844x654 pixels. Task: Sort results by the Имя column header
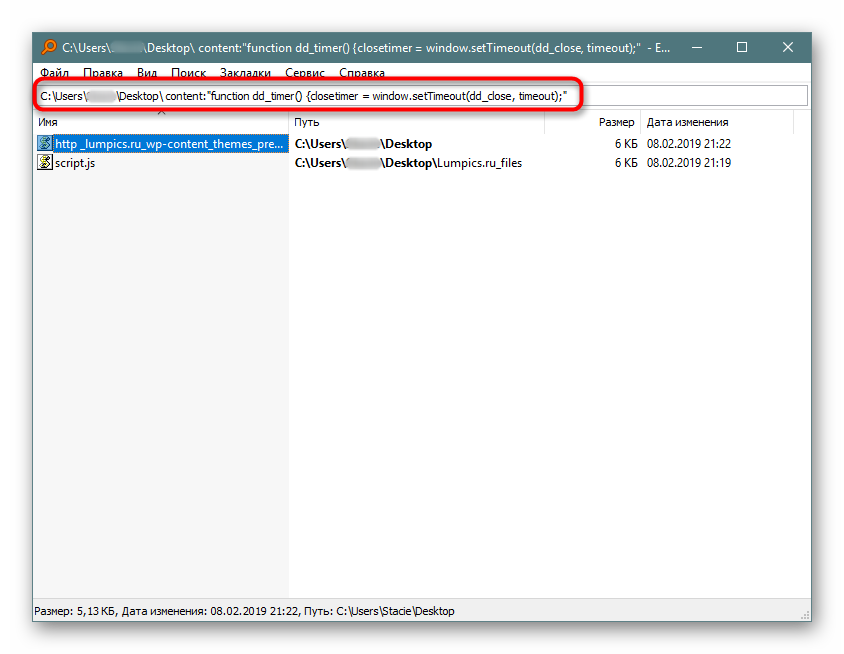click(x=161, y=122)
